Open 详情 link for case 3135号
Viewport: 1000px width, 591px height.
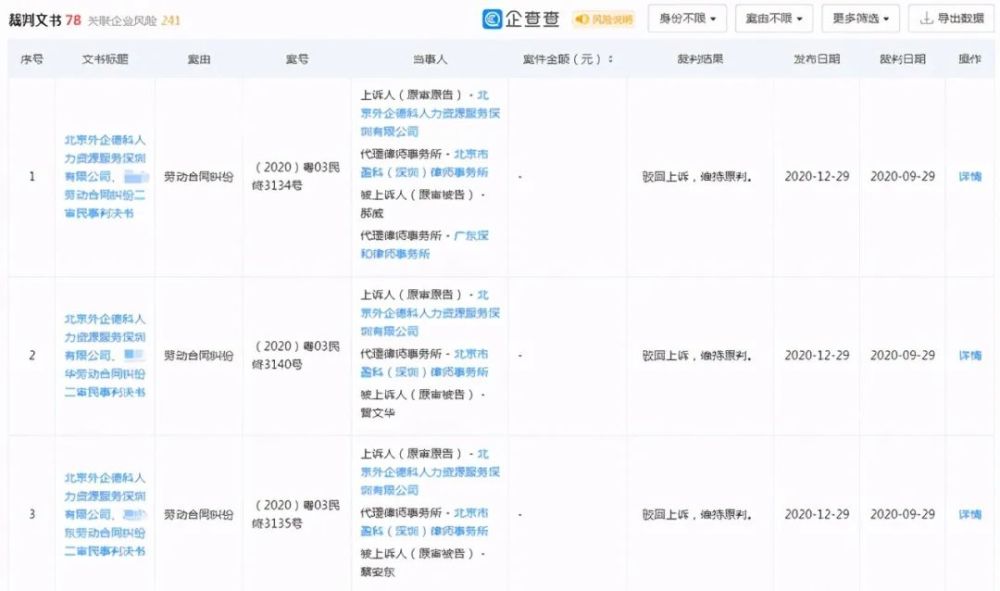pos(970,514)
